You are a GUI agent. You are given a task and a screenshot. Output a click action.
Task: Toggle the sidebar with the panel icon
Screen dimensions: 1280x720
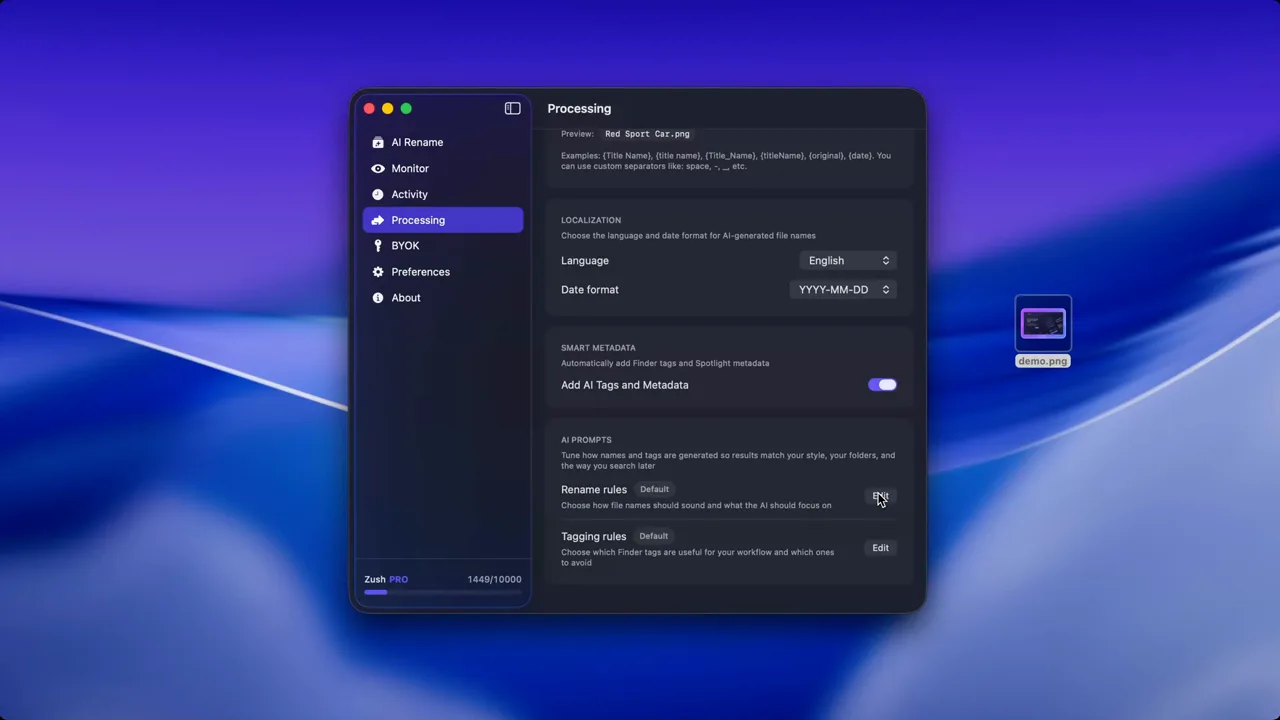512,108
